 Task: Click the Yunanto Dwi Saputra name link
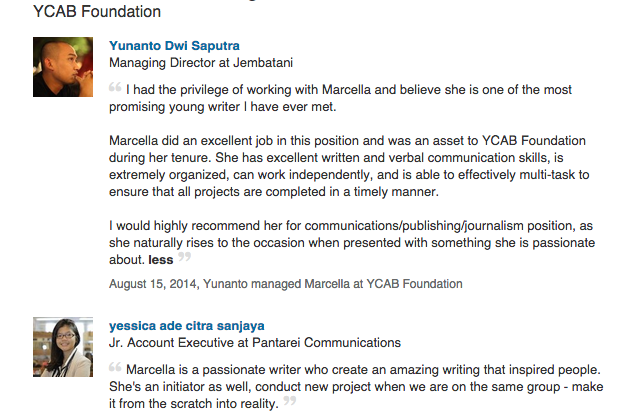[x=174, y=46]
